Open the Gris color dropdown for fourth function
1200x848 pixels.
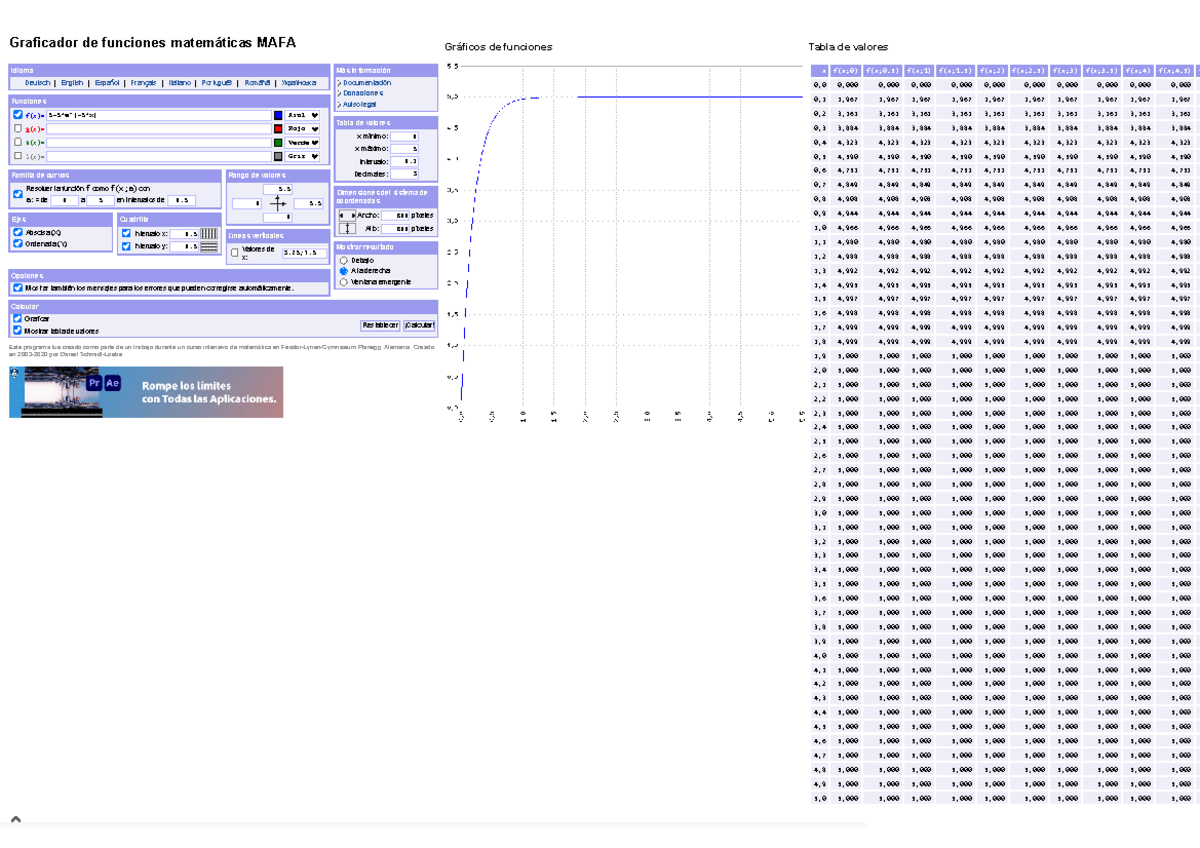pyautogui.click(x=302, y=156)
